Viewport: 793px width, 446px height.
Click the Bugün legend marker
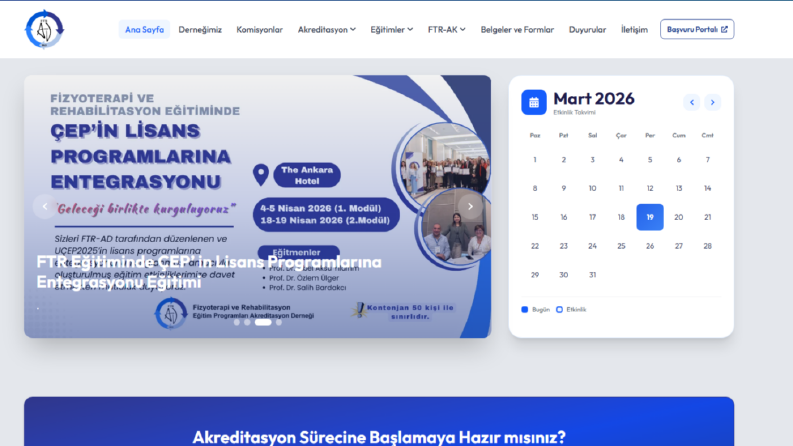pyautogui.click(x=524, y=309)
